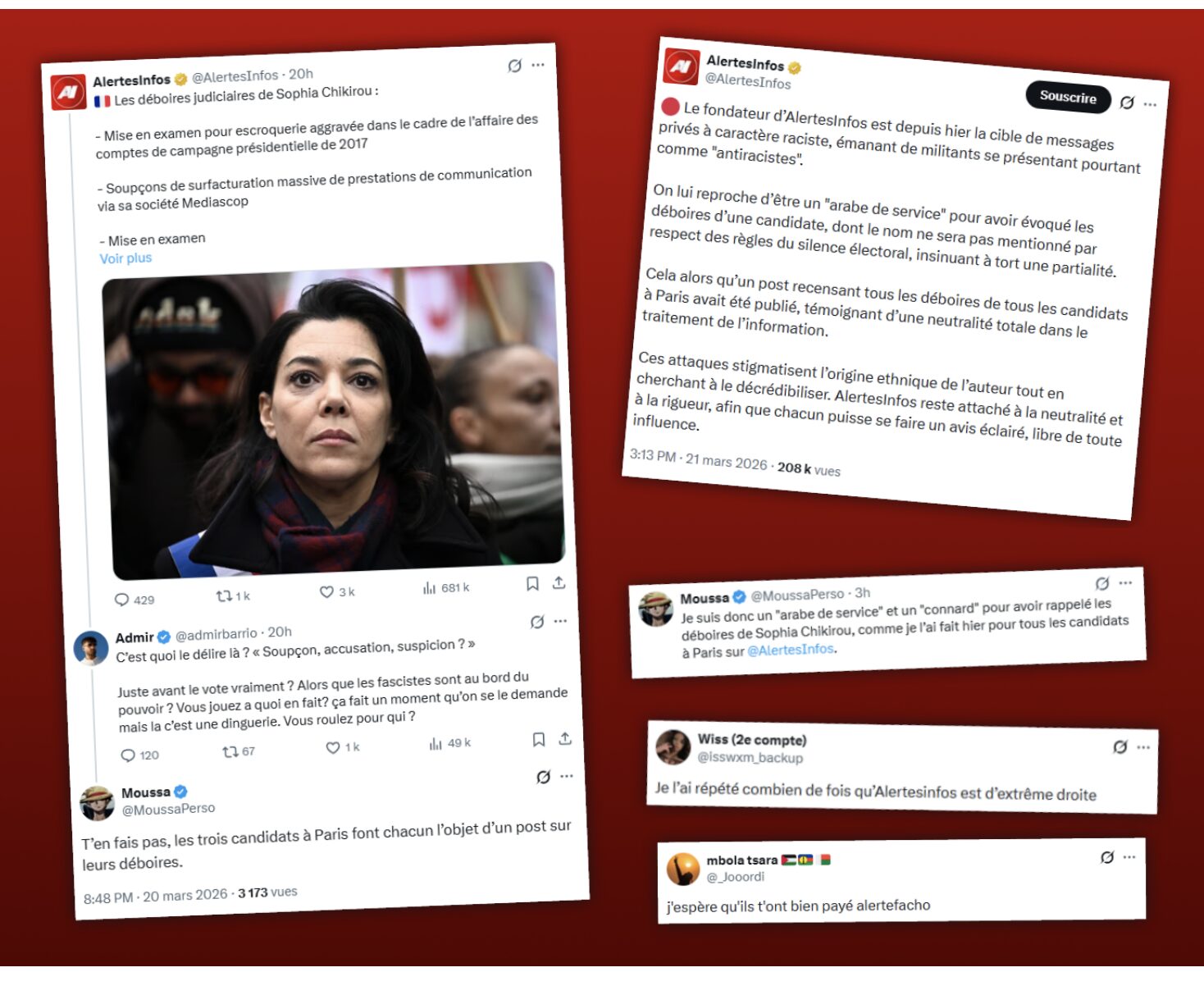The image size is (1204, 1004).
Task: Click the reply icon with 429 comments
Action: pyautogui.click(x=121, y=600)
